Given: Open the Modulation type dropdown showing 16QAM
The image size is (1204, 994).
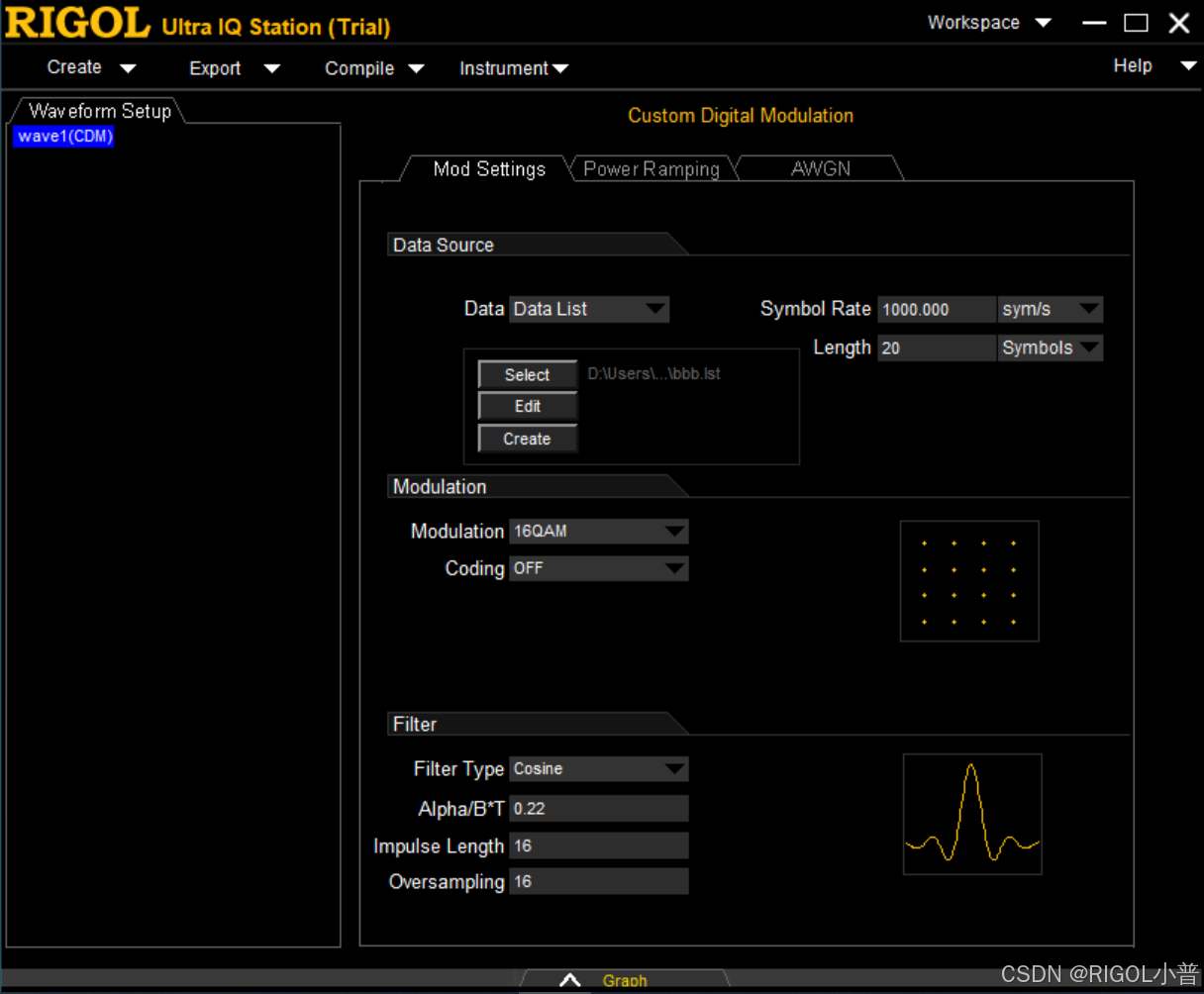Looking at the screenshot, I should [x=598, y=532].
